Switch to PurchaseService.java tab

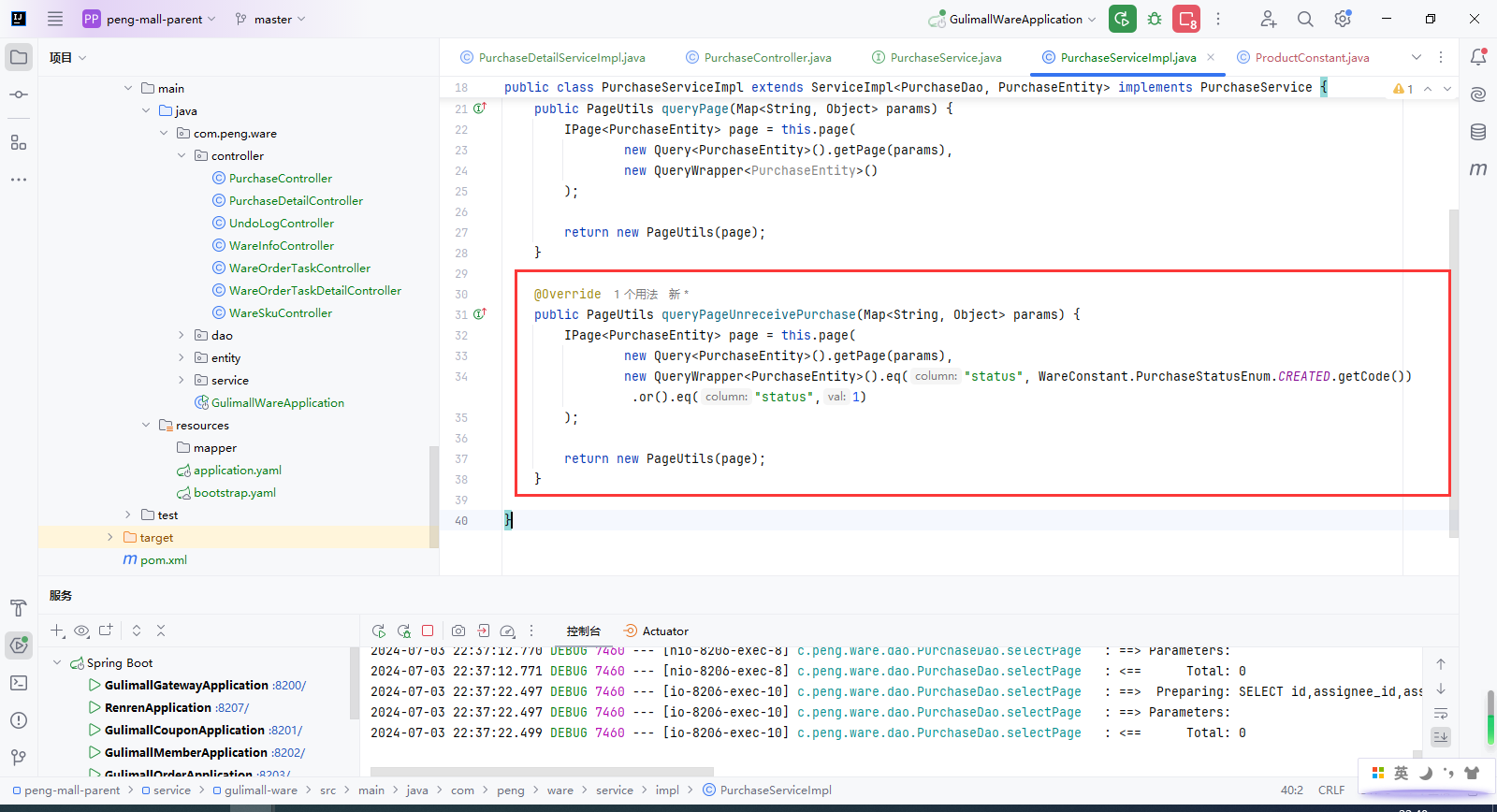tap(937, 58)
